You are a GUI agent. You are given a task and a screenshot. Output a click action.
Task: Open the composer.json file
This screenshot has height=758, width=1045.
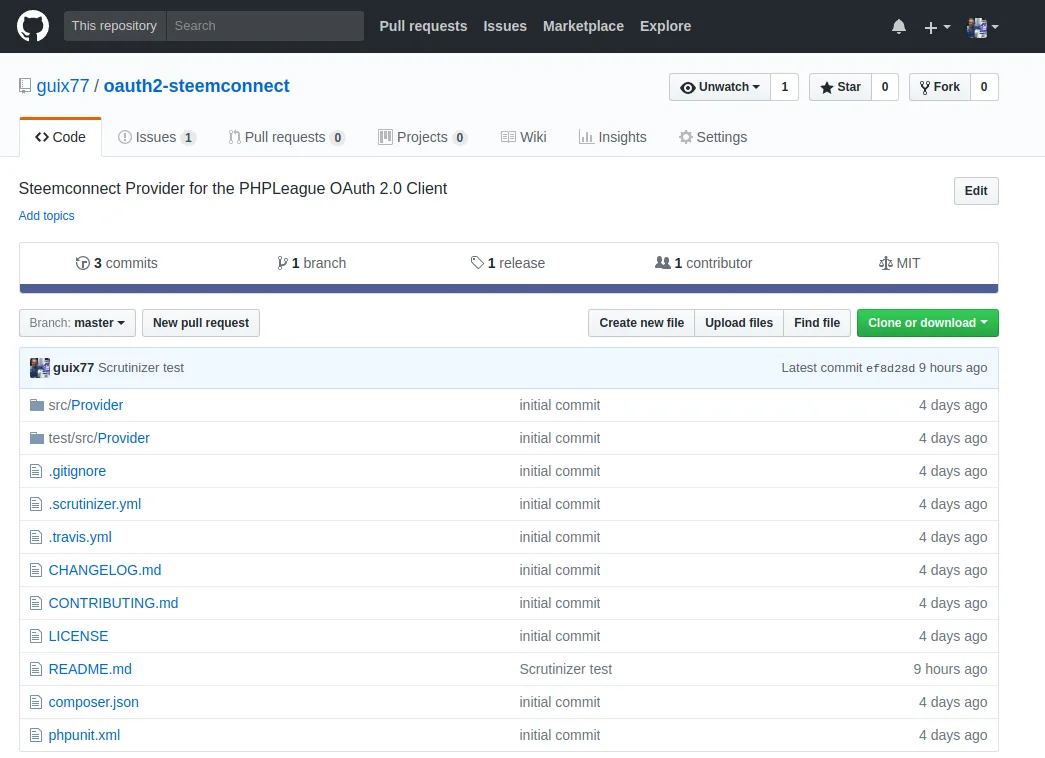pos(93,702)
